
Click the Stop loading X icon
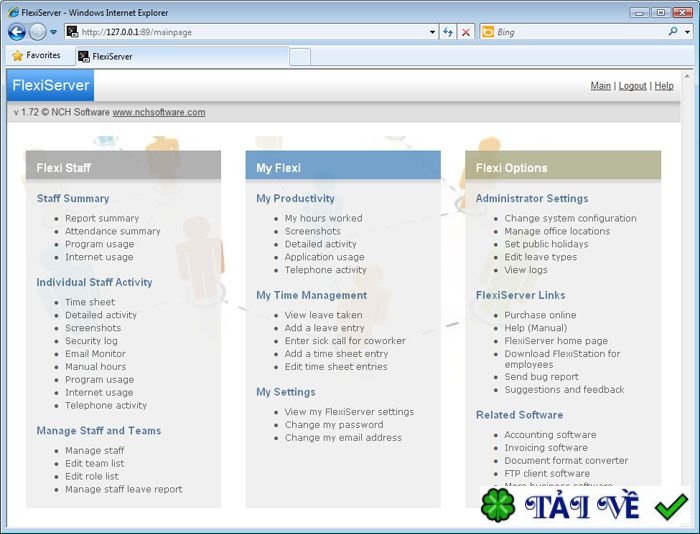click(466, 32)
